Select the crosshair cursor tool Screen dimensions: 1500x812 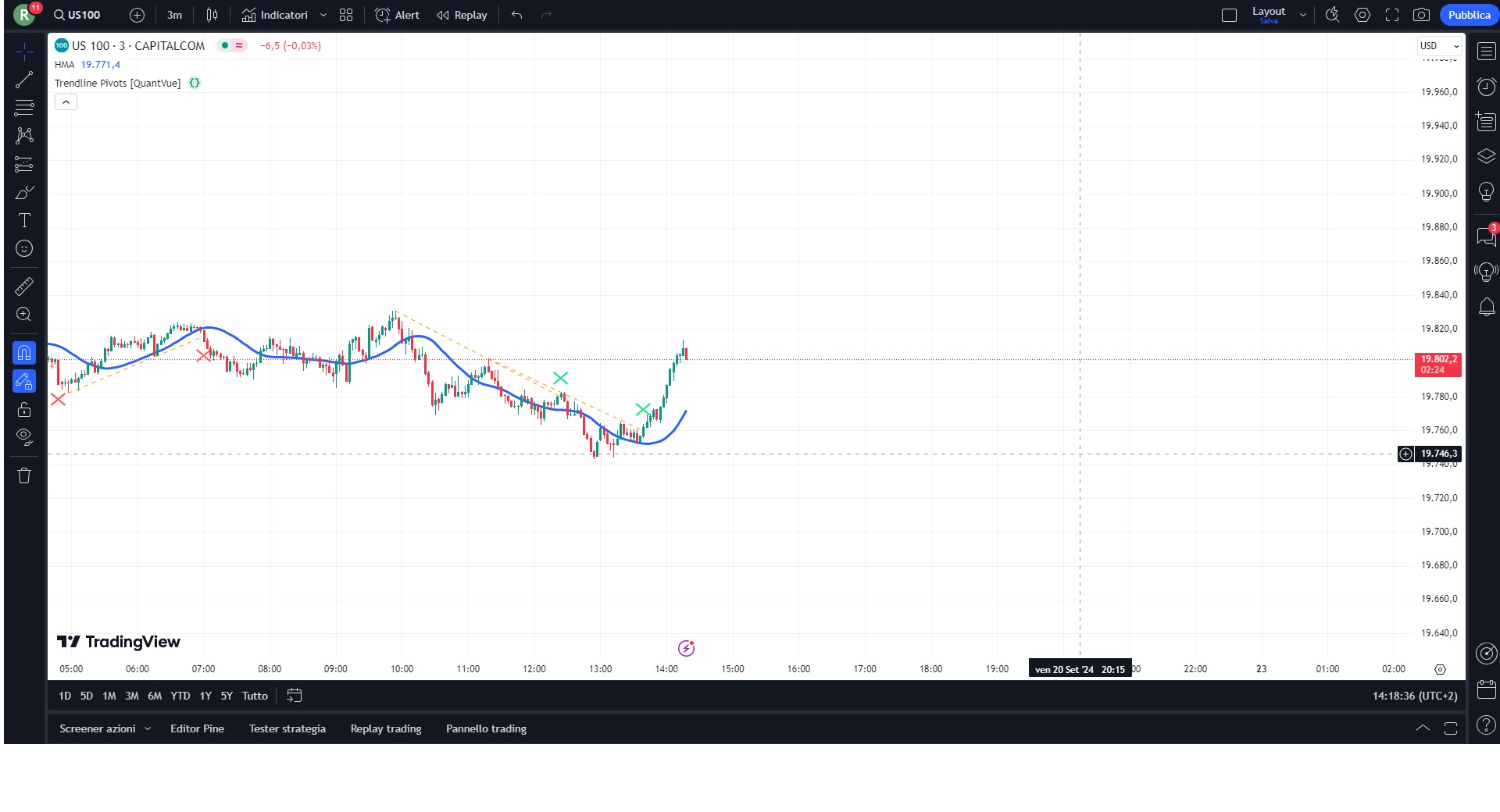(24, 52)
